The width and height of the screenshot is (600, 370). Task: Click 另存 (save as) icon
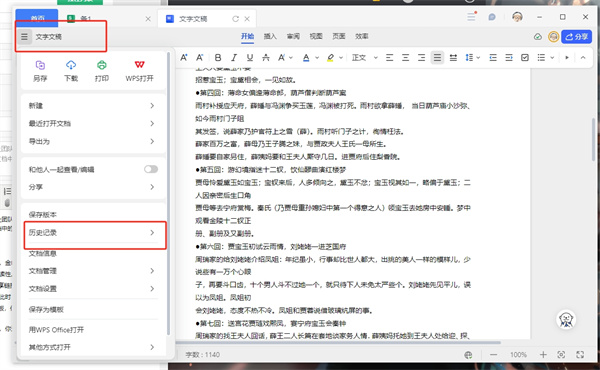[x=40, y=71]
